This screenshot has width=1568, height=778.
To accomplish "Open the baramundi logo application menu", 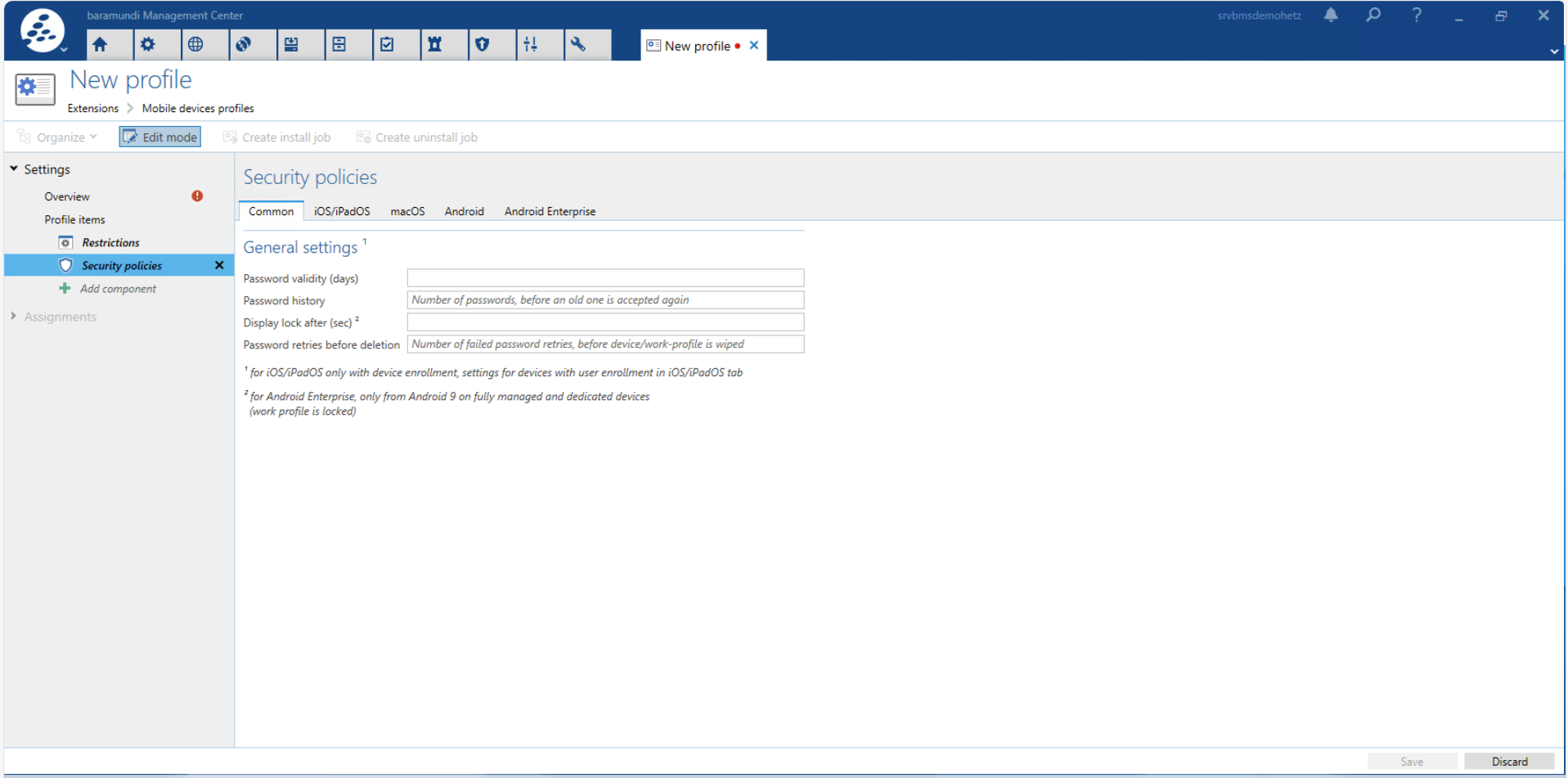I will [43, 31].
